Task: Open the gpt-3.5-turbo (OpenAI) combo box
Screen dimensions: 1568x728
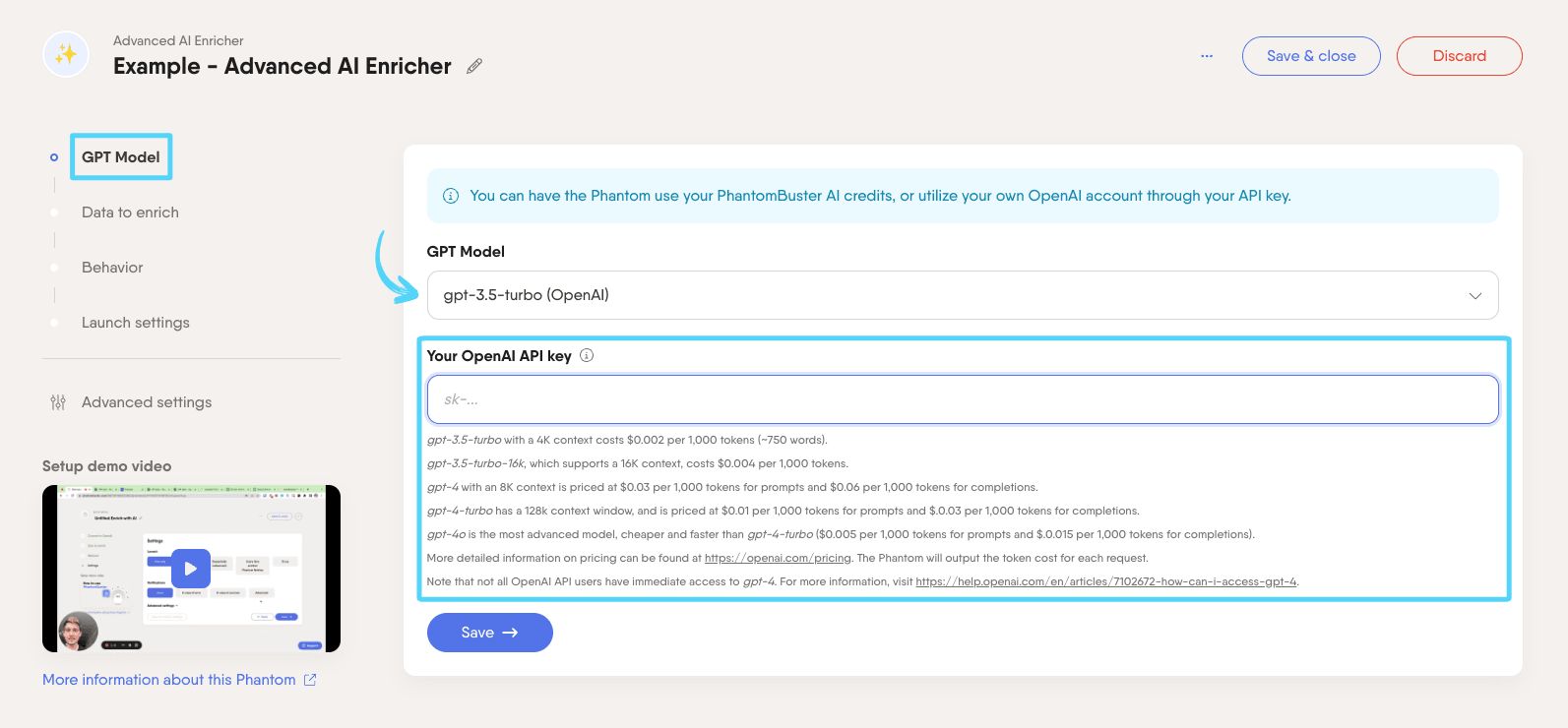Action: point(963,295)
